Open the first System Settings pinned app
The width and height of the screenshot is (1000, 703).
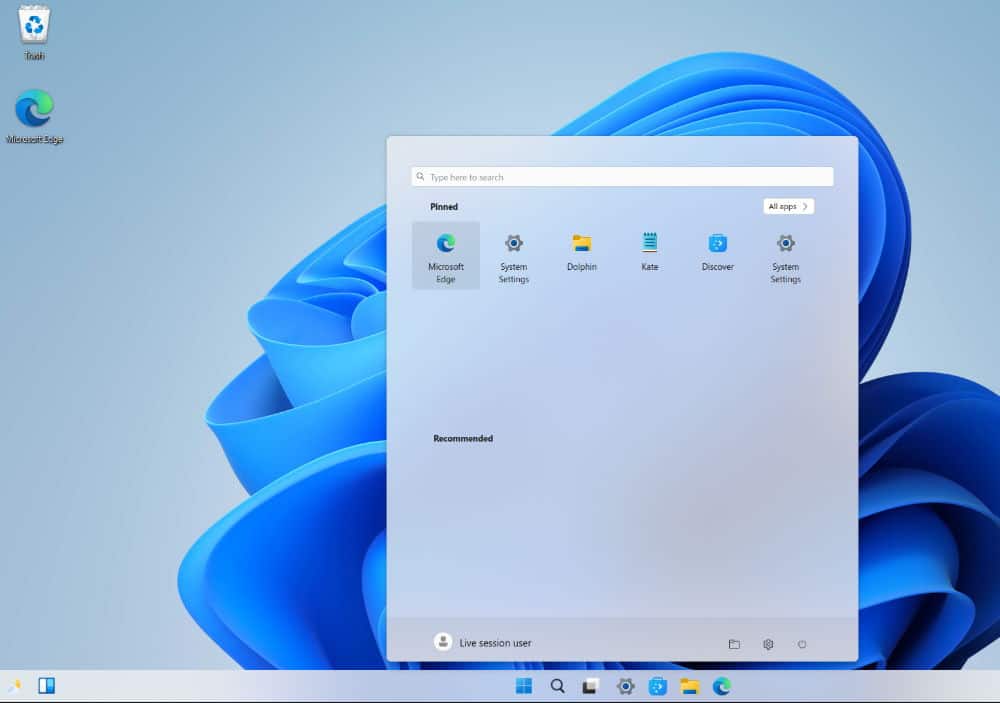pyautogui.click(x=513, y=256)
